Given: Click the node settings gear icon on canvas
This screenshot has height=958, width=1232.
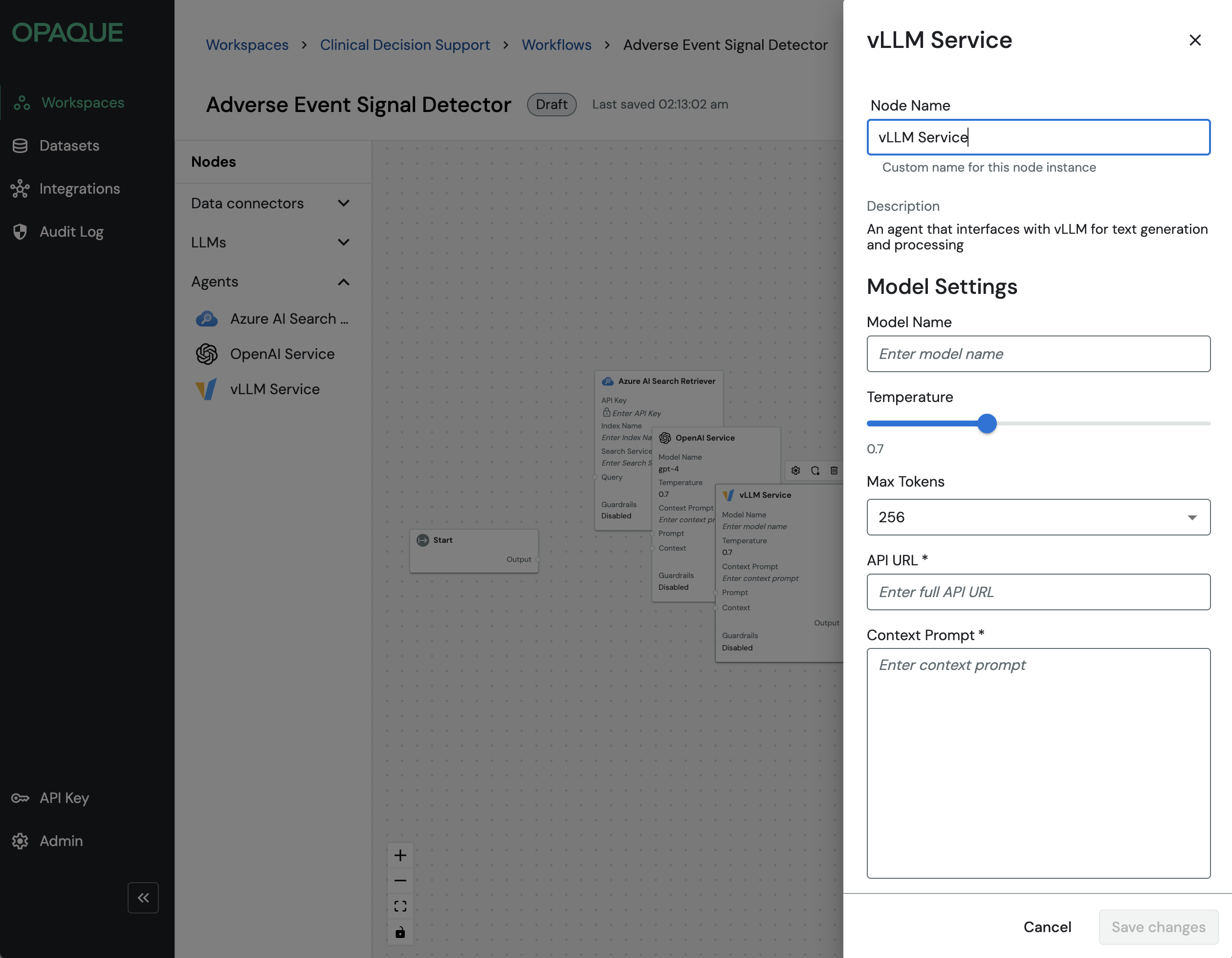Looking at the screenshot, I should click(795, 470).
